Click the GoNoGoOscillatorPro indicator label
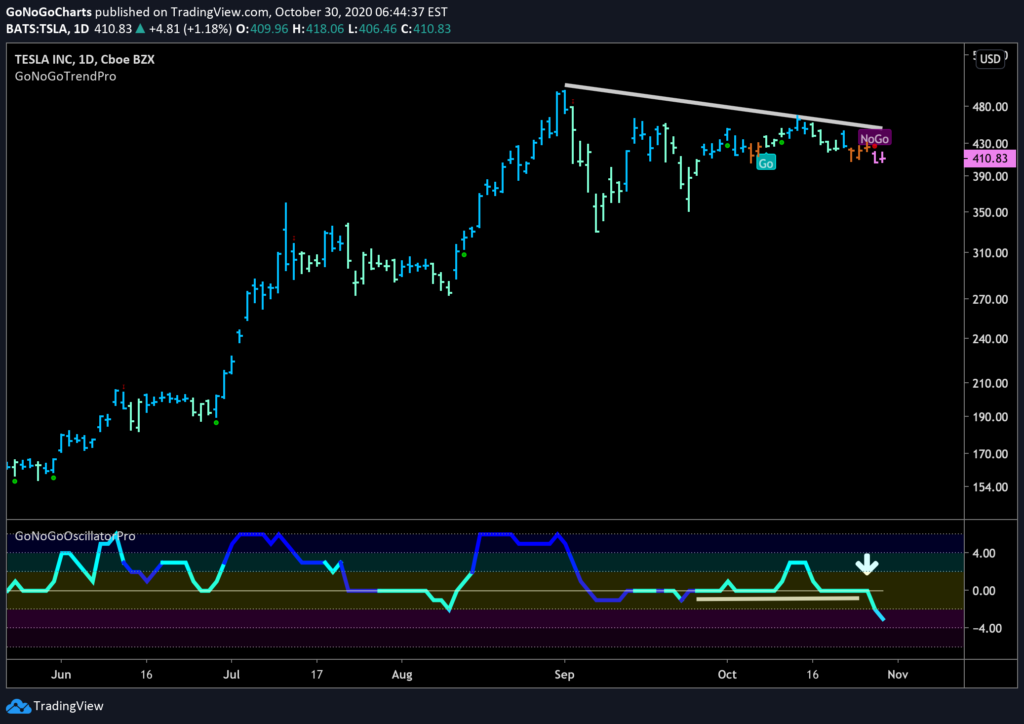The width and height of the screenshot is (1024, 724). [x=75, y=536]
